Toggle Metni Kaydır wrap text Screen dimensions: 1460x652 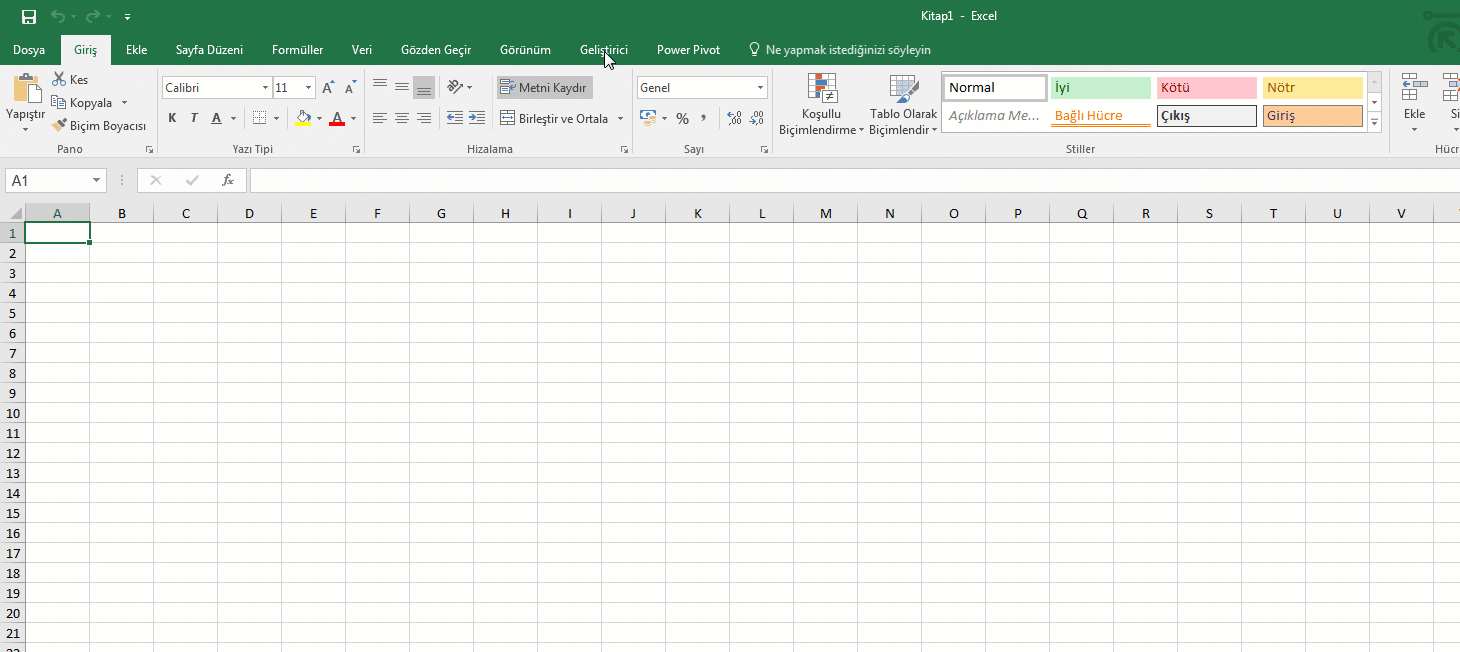tap(545, 88)
